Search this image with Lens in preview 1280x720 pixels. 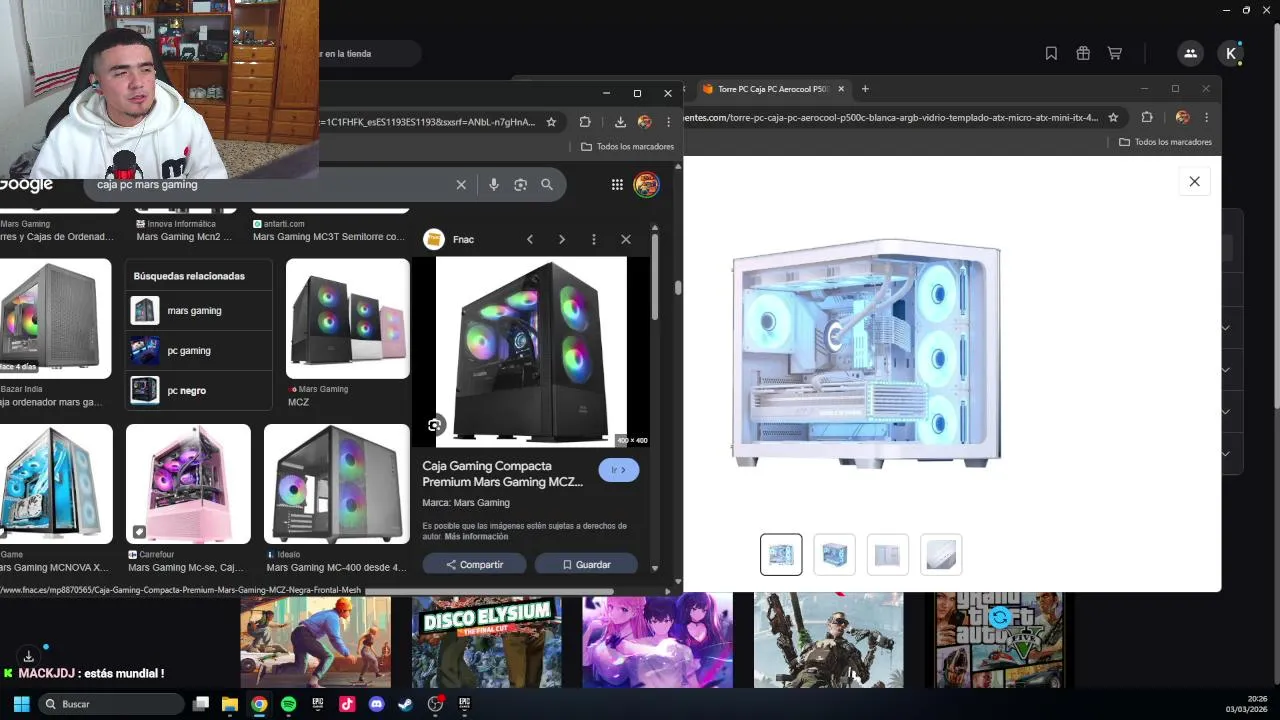click(434, 425)
